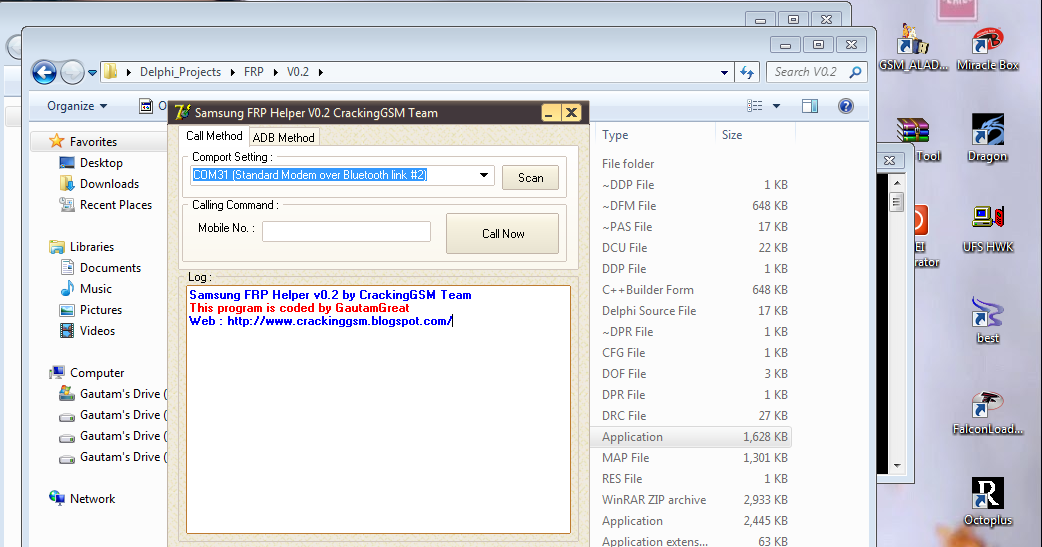Select the File folder row
This screenshot has width=1042, height=547.
click(691, 164)
